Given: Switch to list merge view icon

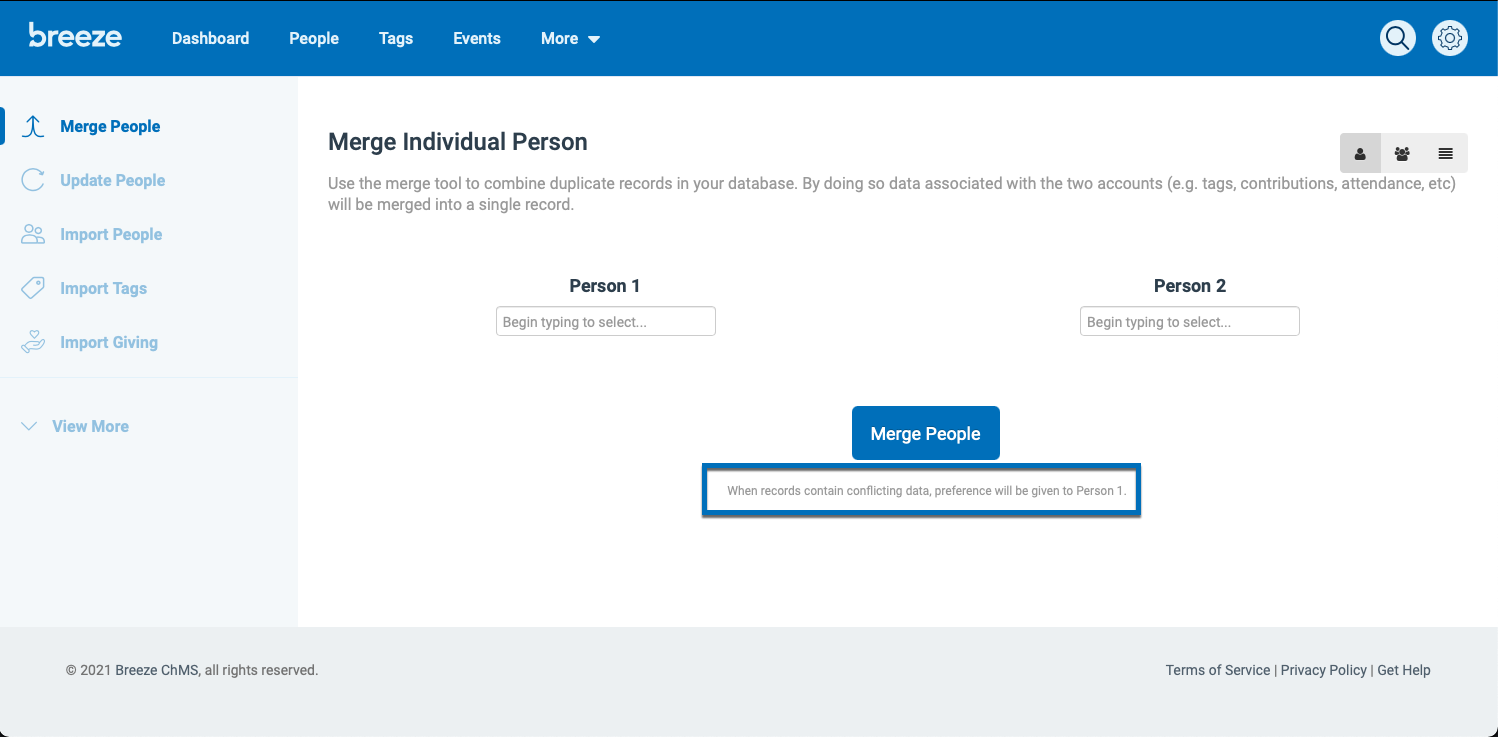Looking at the screenshot, I should [x=1445, y=154].
